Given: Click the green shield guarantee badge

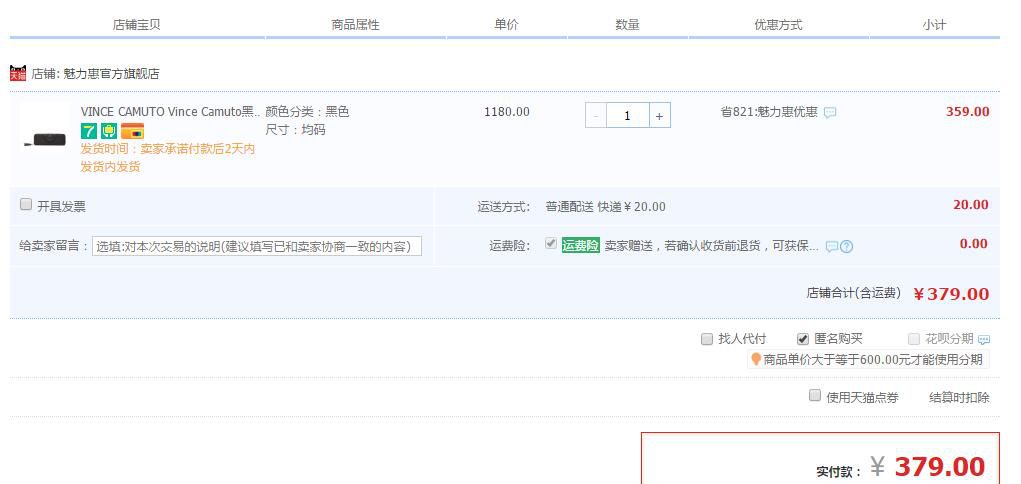Looking at the screenshot, I should (109, 131).
